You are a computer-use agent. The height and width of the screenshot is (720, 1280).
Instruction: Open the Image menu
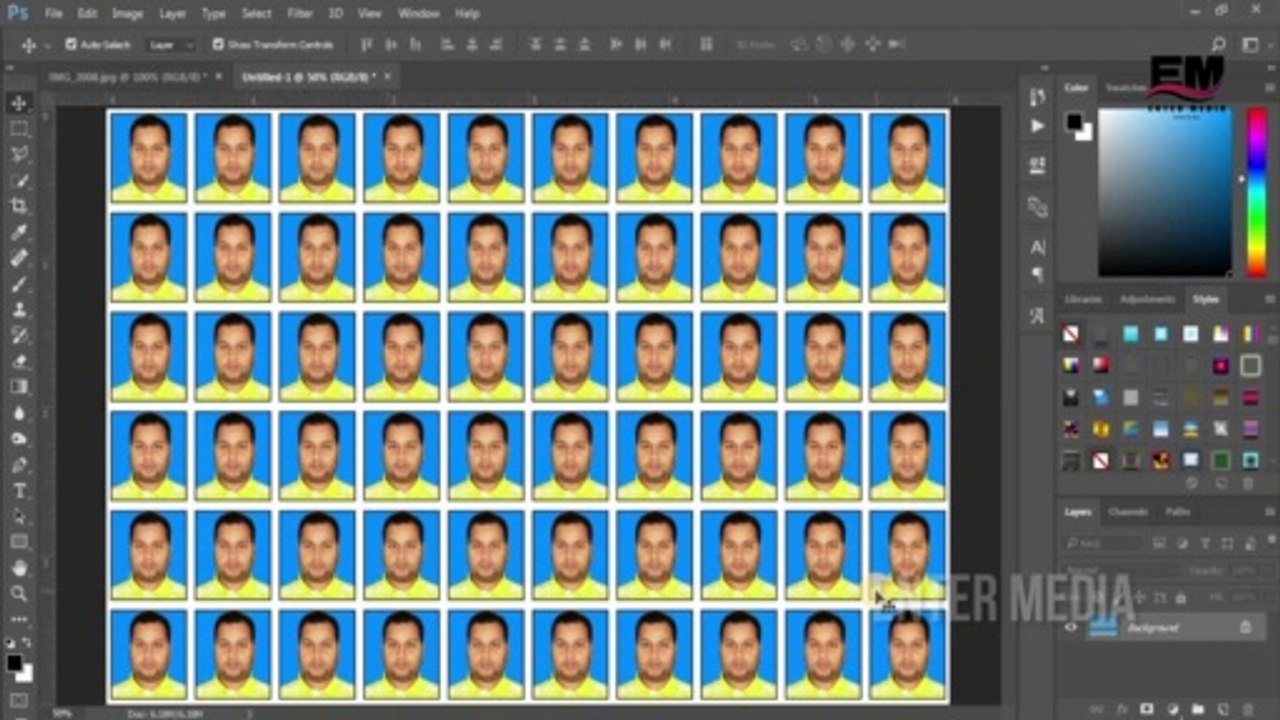(127, 14)
